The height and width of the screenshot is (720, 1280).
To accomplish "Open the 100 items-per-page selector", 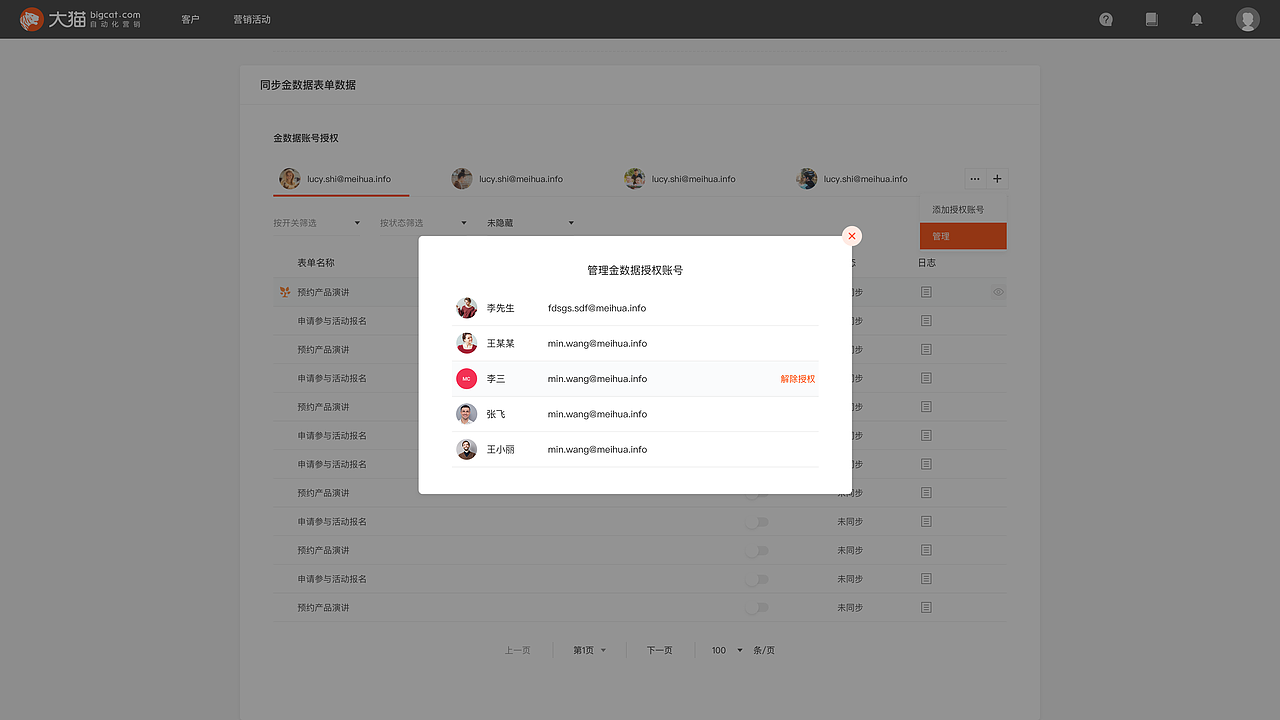I will [724, 650].
